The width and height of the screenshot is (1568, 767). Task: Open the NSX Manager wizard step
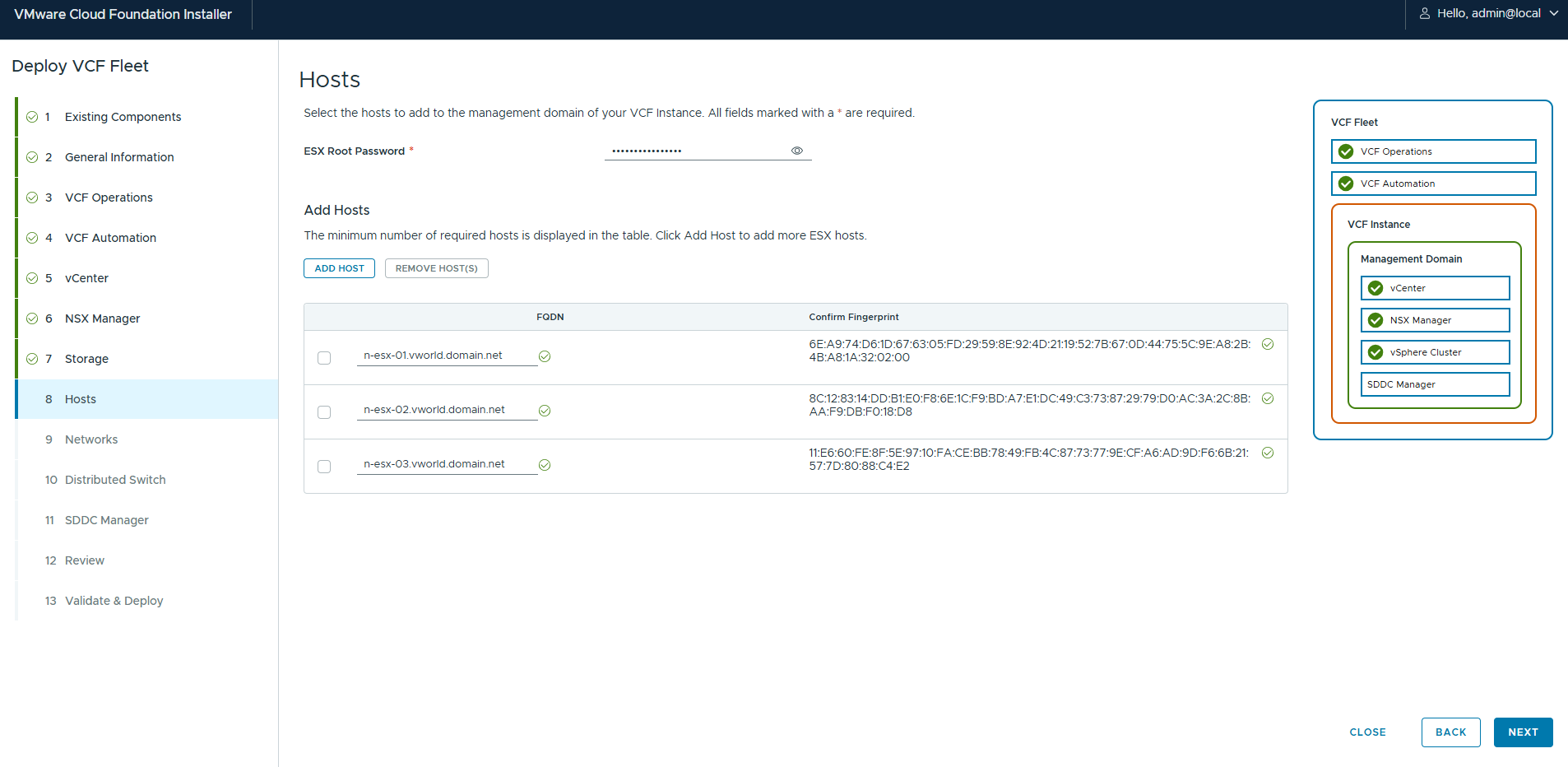(102, 318)
